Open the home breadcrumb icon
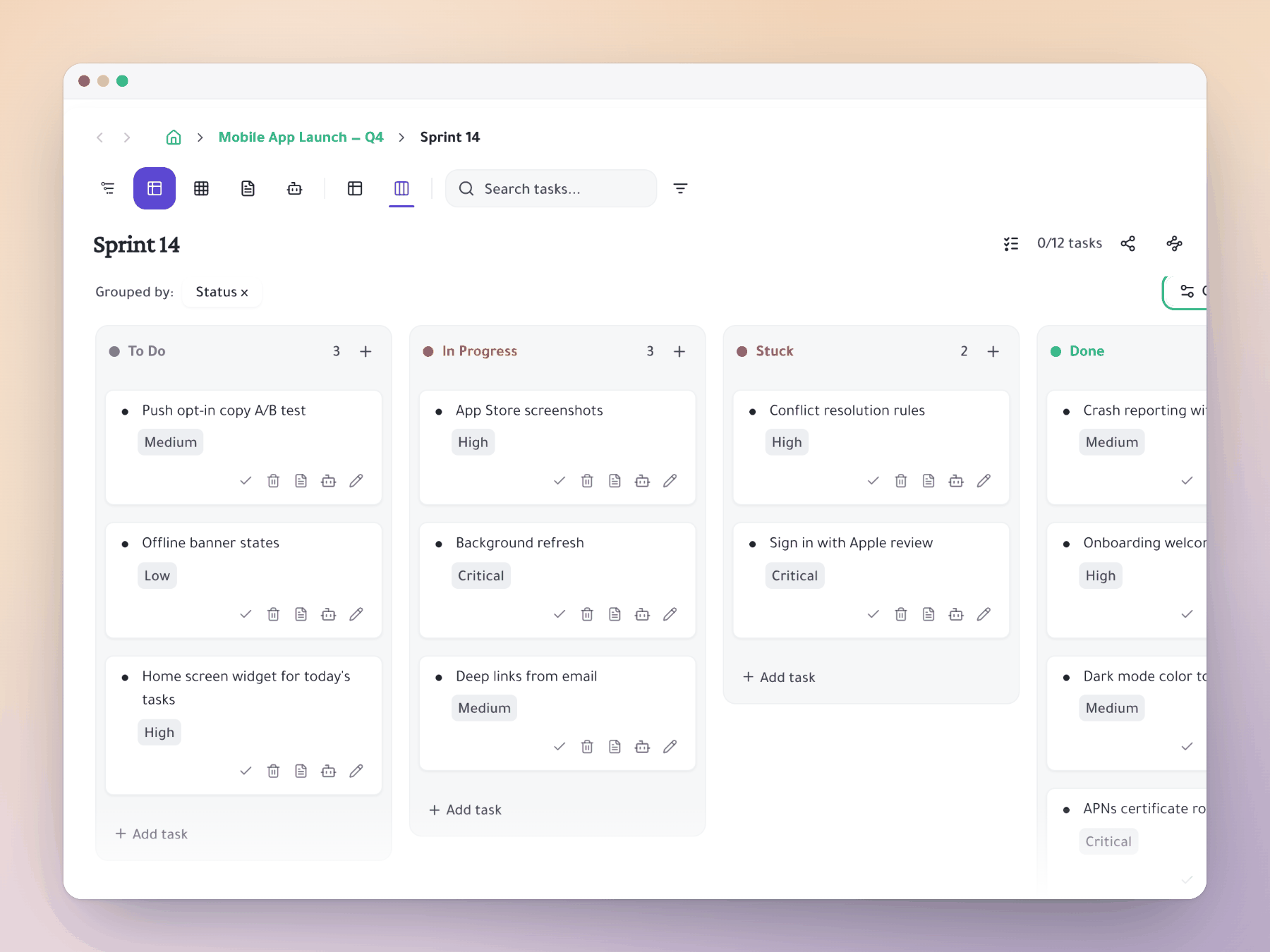Screen dimensions: 1270x952 [174, 137]
